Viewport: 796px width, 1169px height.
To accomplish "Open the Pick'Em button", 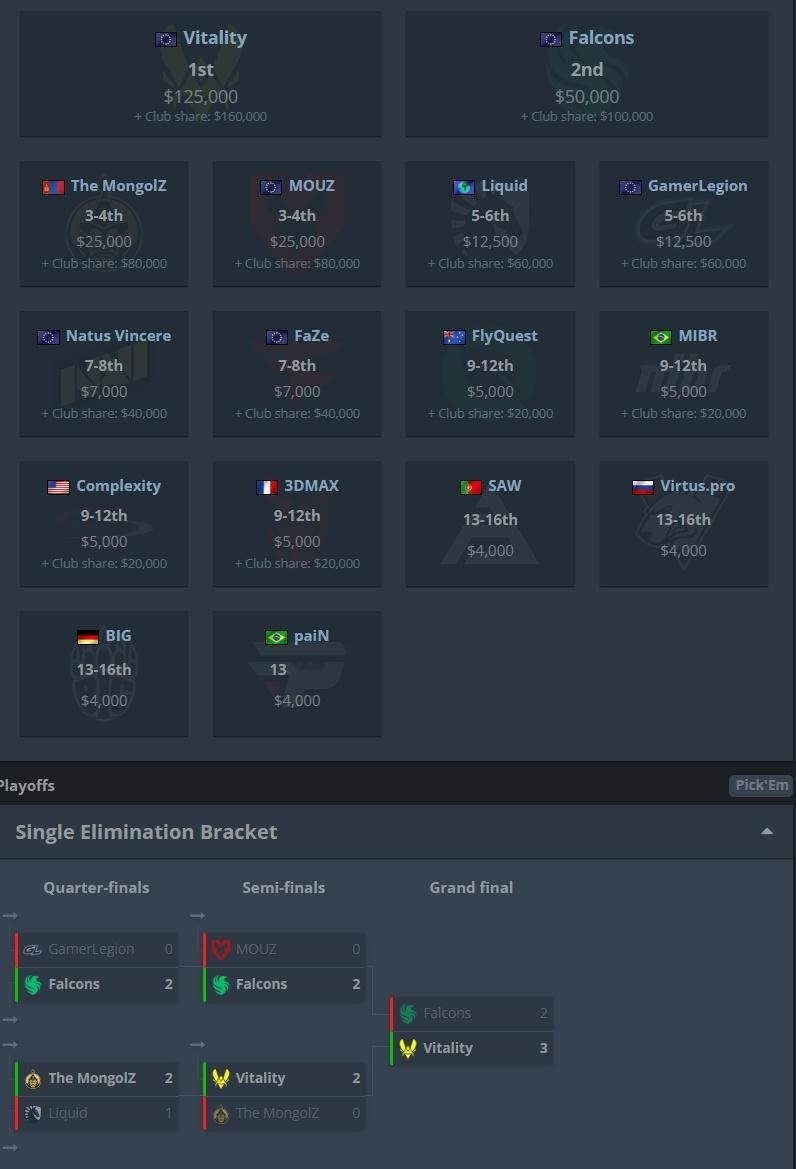I will click(x=761, y=785).
